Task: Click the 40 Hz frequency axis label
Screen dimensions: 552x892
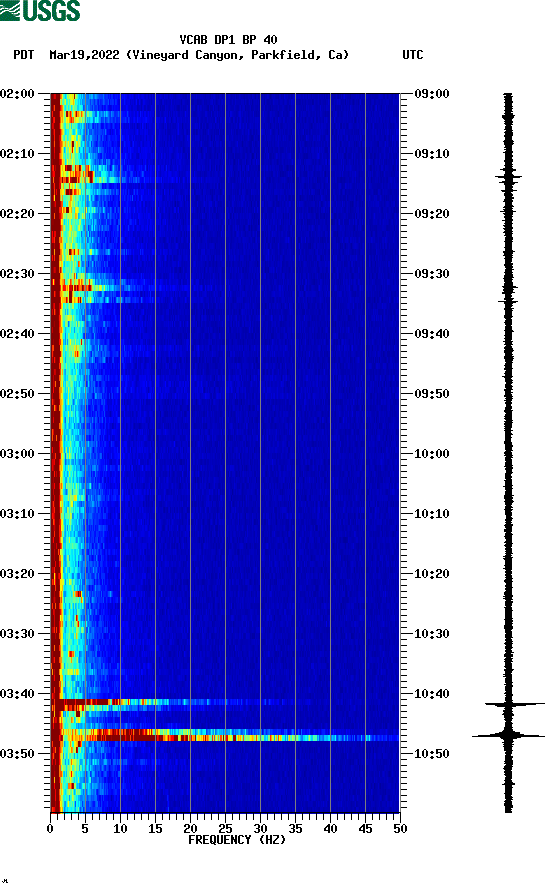Action: [x=331, y=829]
